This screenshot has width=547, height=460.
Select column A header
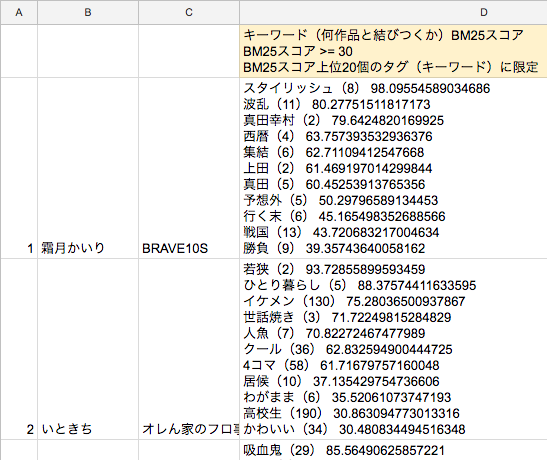[x=19, y=12]
